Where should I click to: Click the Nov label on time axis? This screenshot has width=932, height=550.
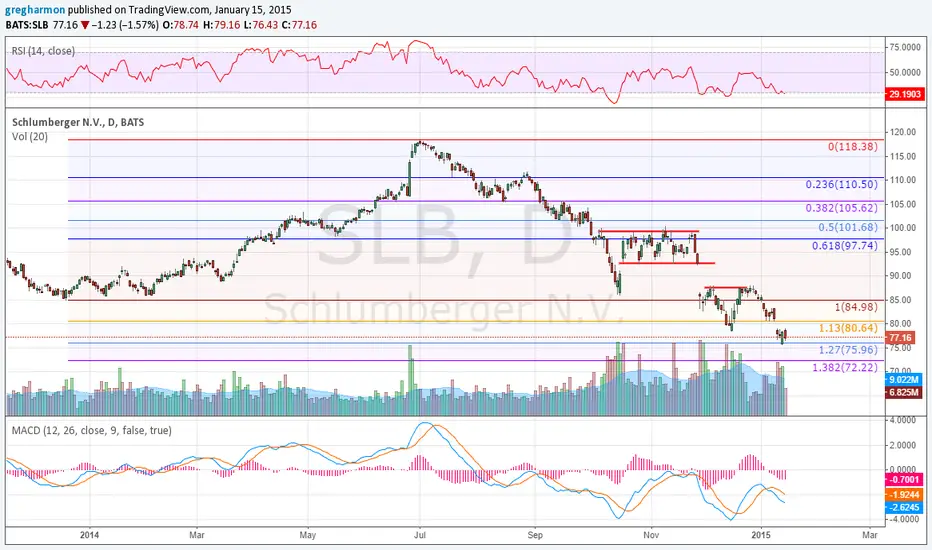(x=651, y=535)
